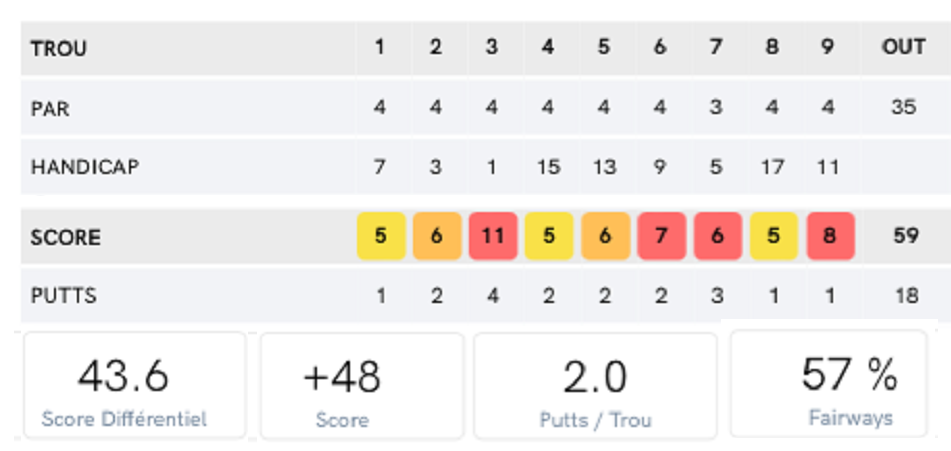Select the yellow score badge for hole 8

click(x=772, y=237)
